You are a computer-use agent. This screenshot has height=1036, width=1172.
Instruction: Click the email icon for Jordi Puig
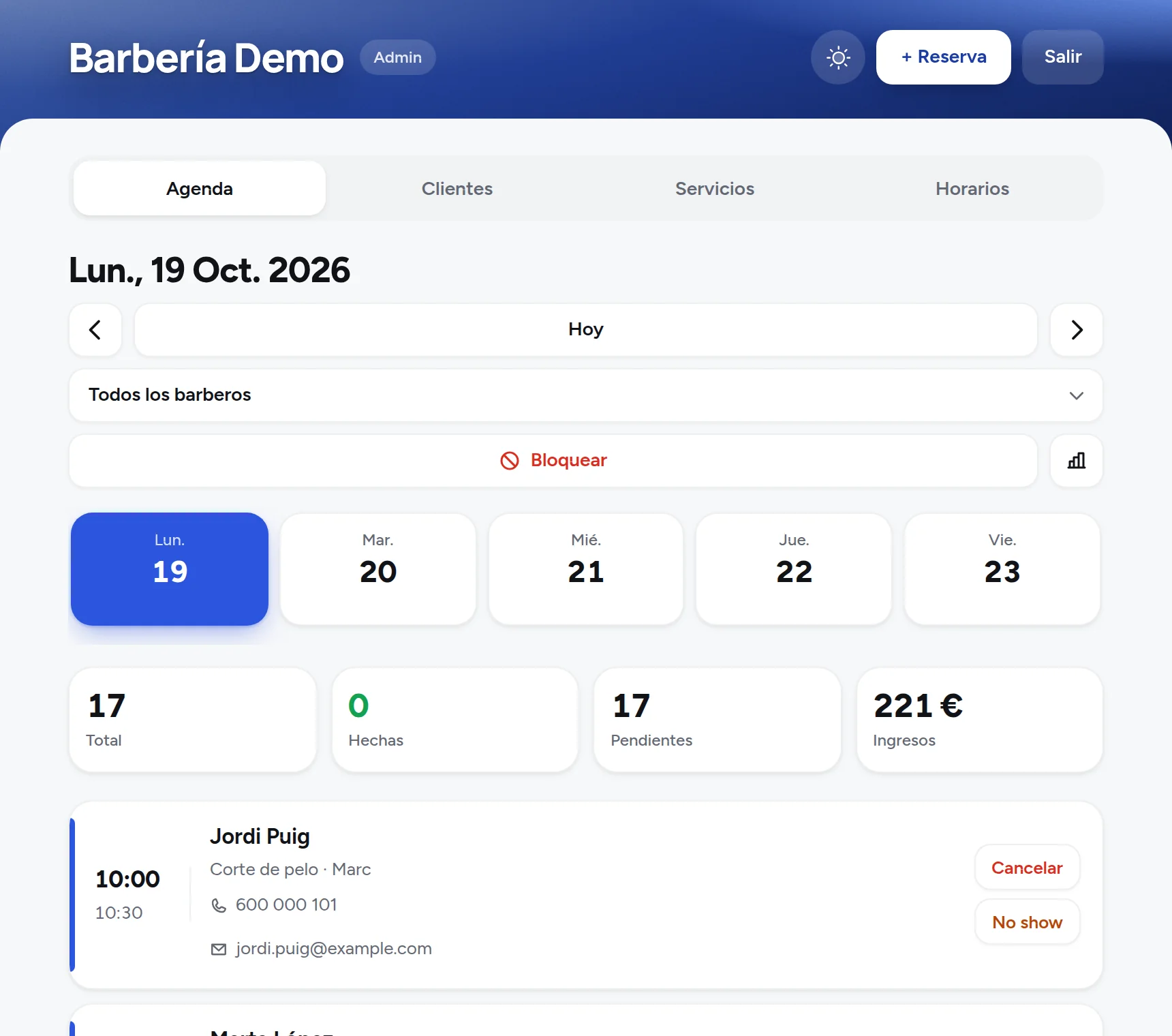(x=219, y=949)
